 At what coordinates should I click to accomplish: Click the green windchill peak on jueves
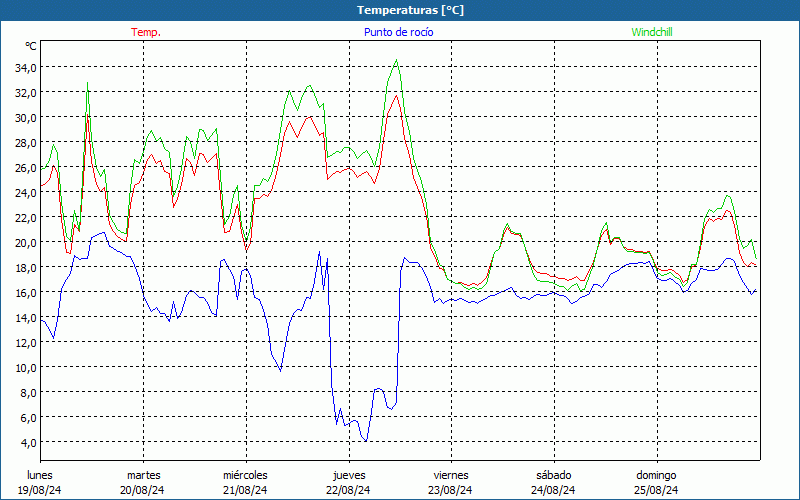click(396, 60)
